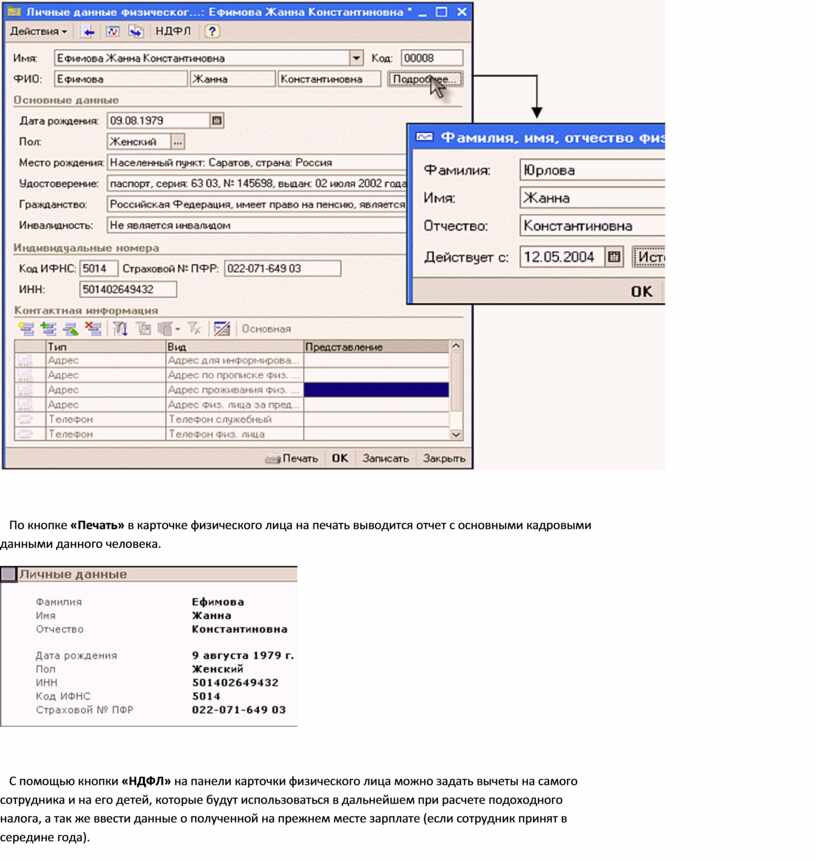Viewport: 816px width, 861px height.
Task: Click the Инвалидность field
Action: (257, 225)
